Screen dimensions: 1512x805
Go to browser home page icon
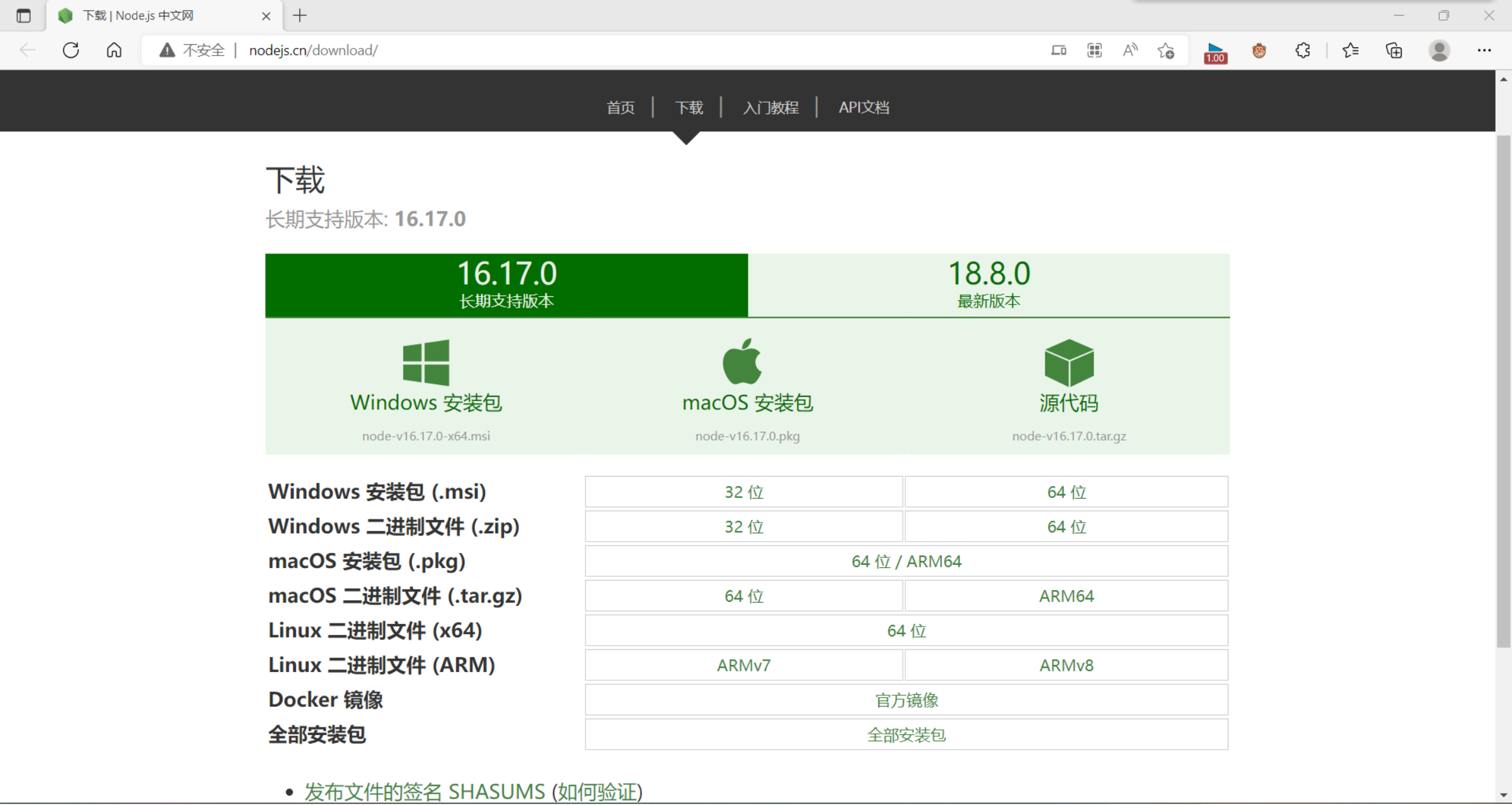[114, 50]
